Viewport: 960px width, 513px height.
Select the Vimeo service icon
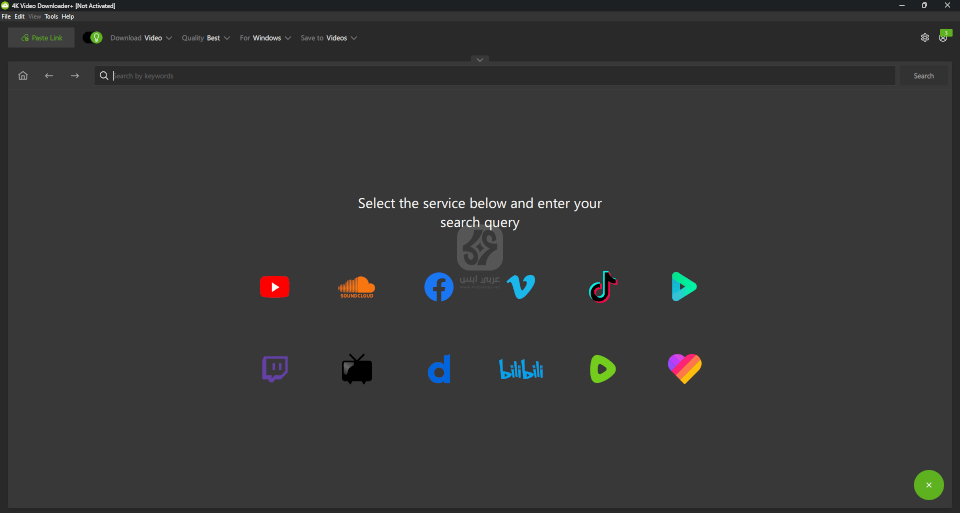(521, 286)
